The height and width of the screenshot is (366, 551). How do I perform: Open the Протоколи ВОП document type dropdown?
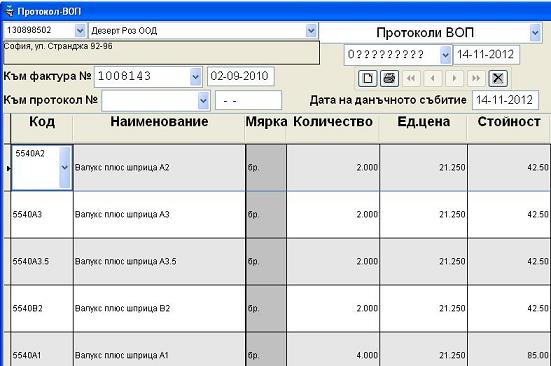coord(535,33)
